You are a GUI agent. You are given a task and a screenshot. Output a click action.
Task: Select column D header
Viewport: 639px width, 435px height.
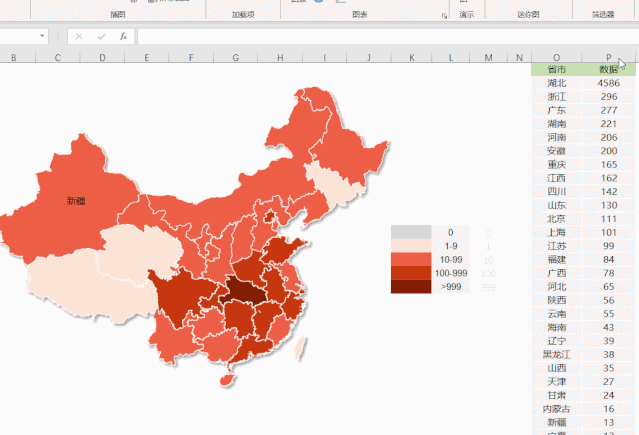tap(102, 57)
